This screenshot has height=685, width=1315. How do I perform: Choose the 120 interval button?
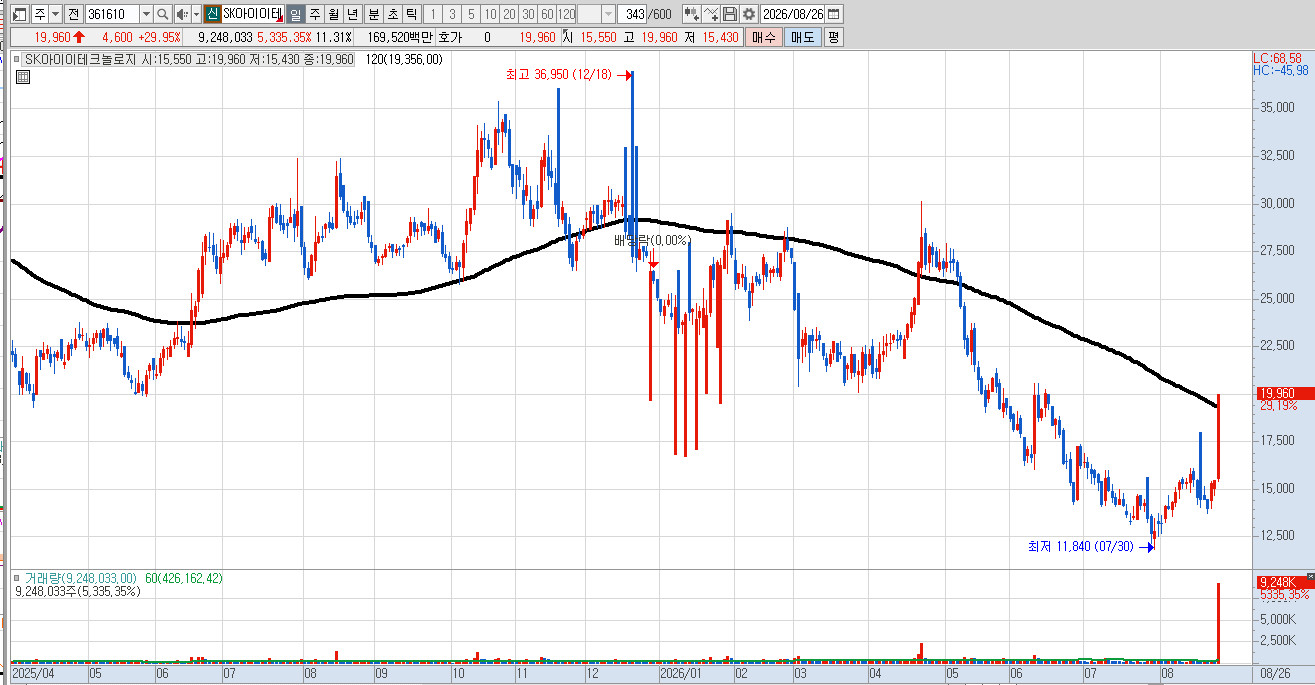[567, 14]
